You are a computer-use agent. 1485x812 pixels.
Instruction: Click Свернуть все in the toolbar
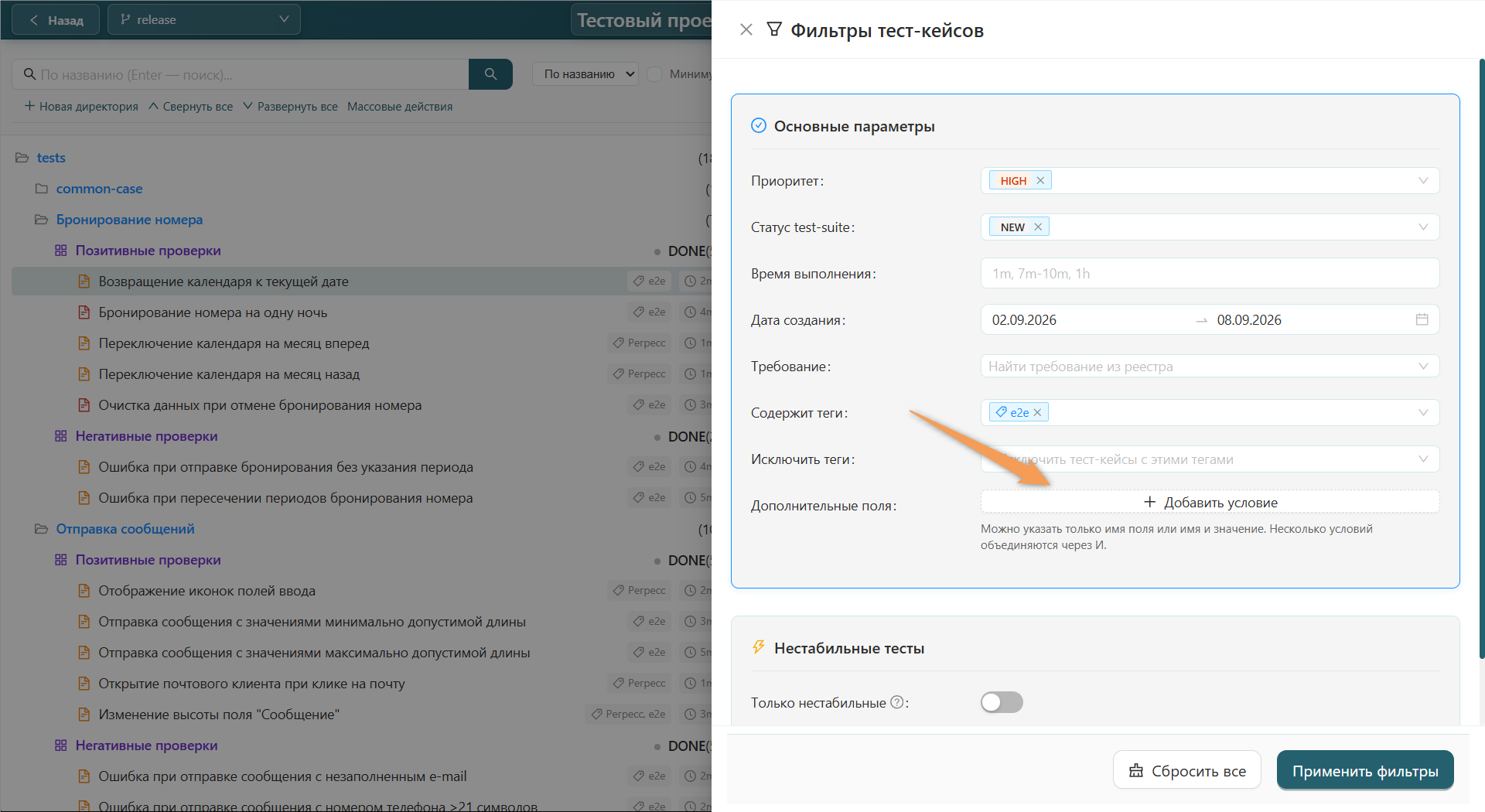(x=190, y=107)
